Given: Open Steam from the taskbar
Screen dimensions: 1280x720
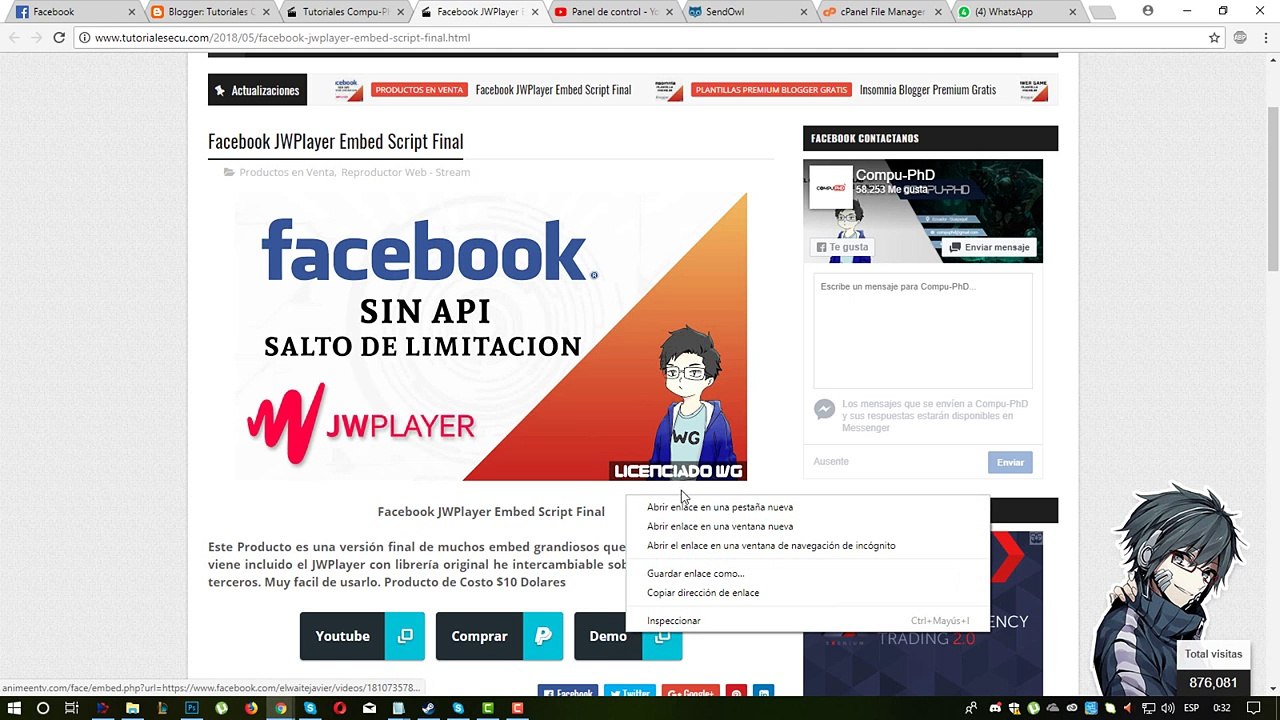Looking at the screenshot, I should pos(428,708).
